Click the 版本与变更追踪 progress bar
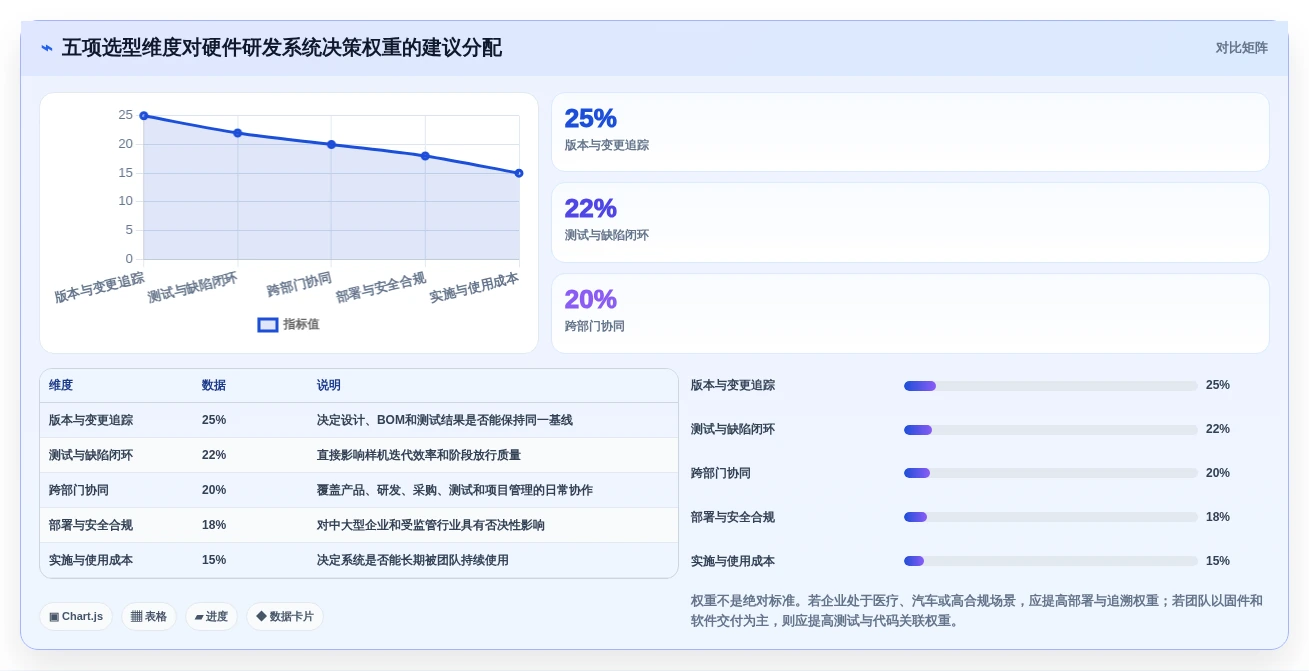 coord(1050,386)
